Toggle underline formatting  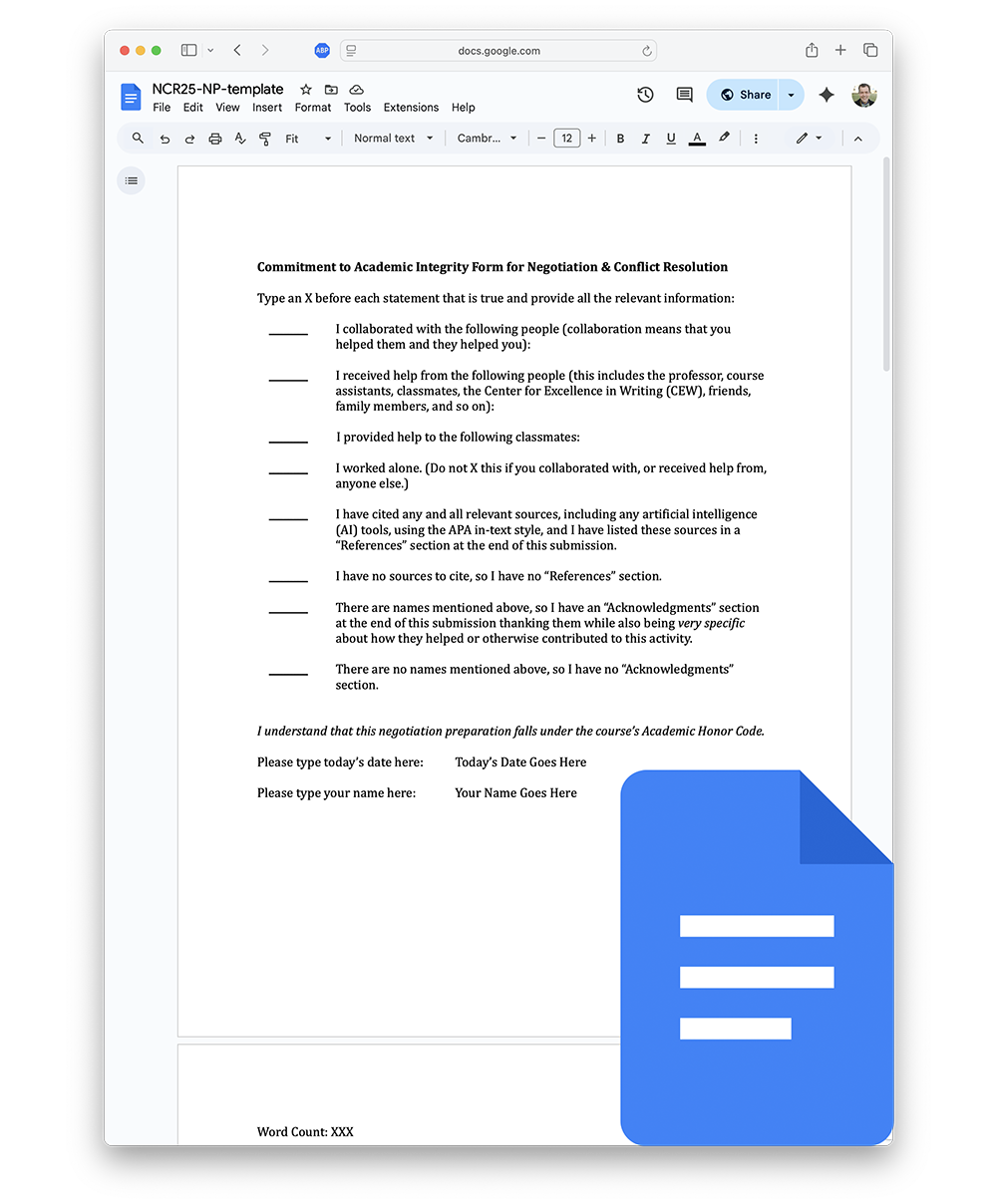[671, 139]
